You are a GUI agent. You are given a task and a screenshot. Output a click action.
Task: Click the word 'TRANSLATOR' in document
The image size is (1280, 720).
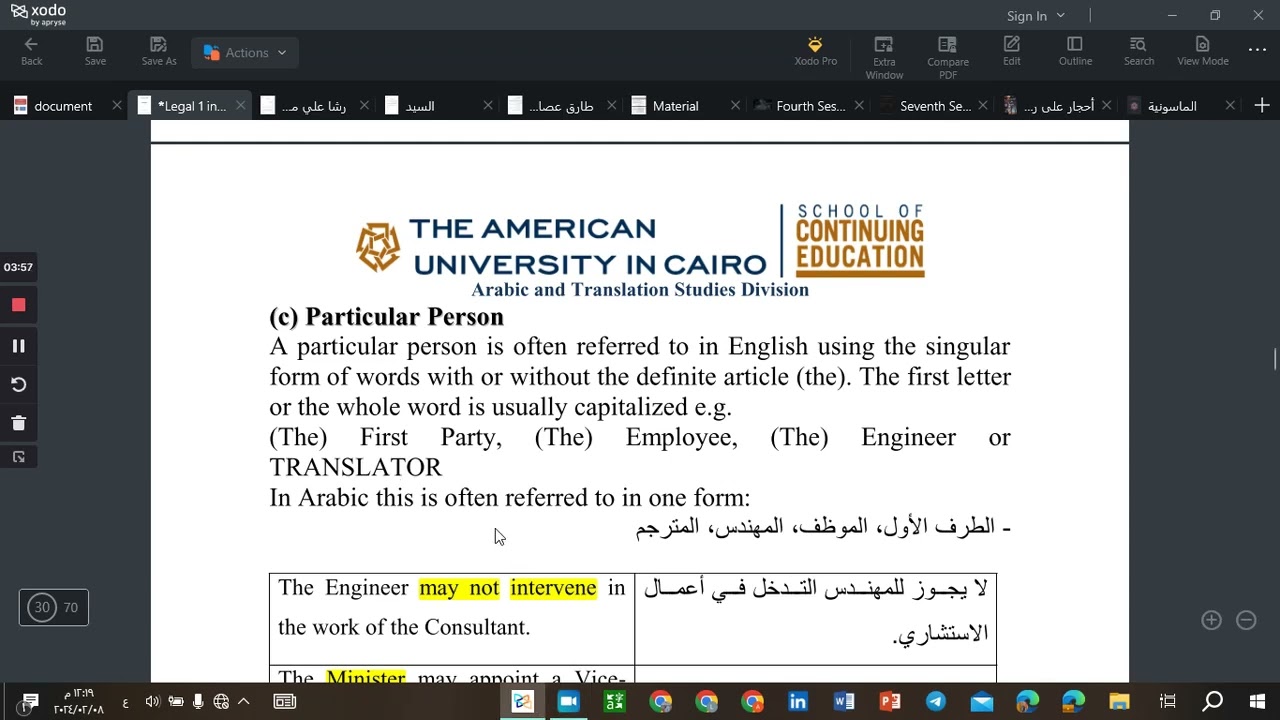[355, 467]
